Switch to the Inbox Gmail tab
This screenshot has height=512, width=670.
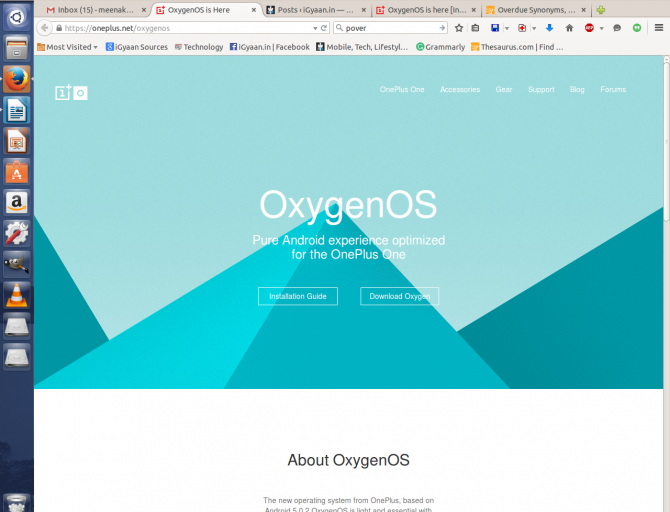[x=94, y=10]
